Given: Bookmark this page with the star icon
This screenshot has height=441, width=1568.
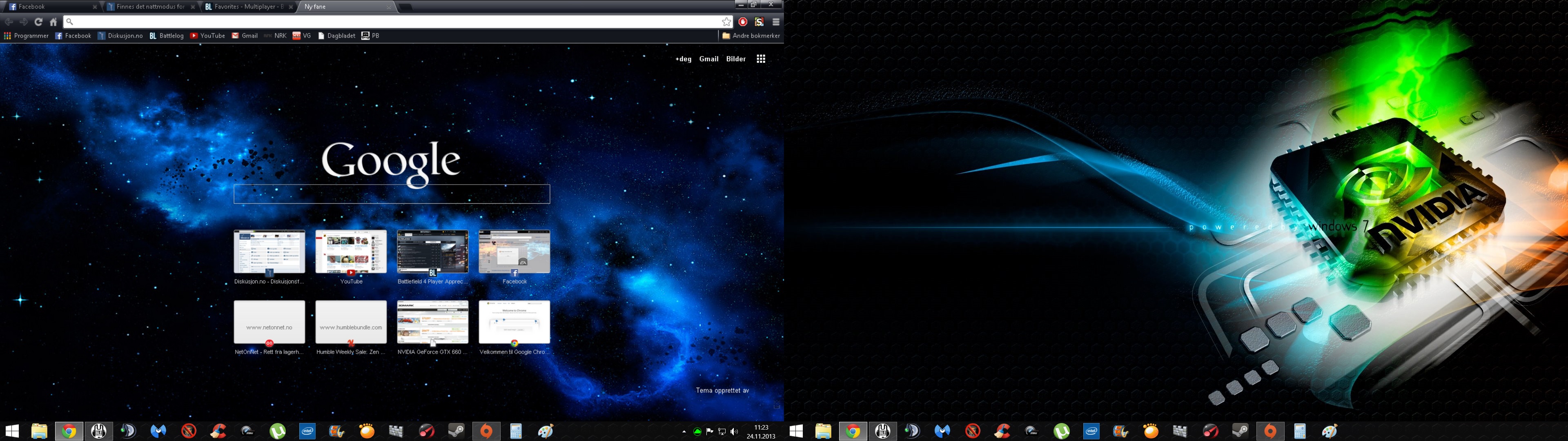Looking at the screenshot, I should 726,22.
